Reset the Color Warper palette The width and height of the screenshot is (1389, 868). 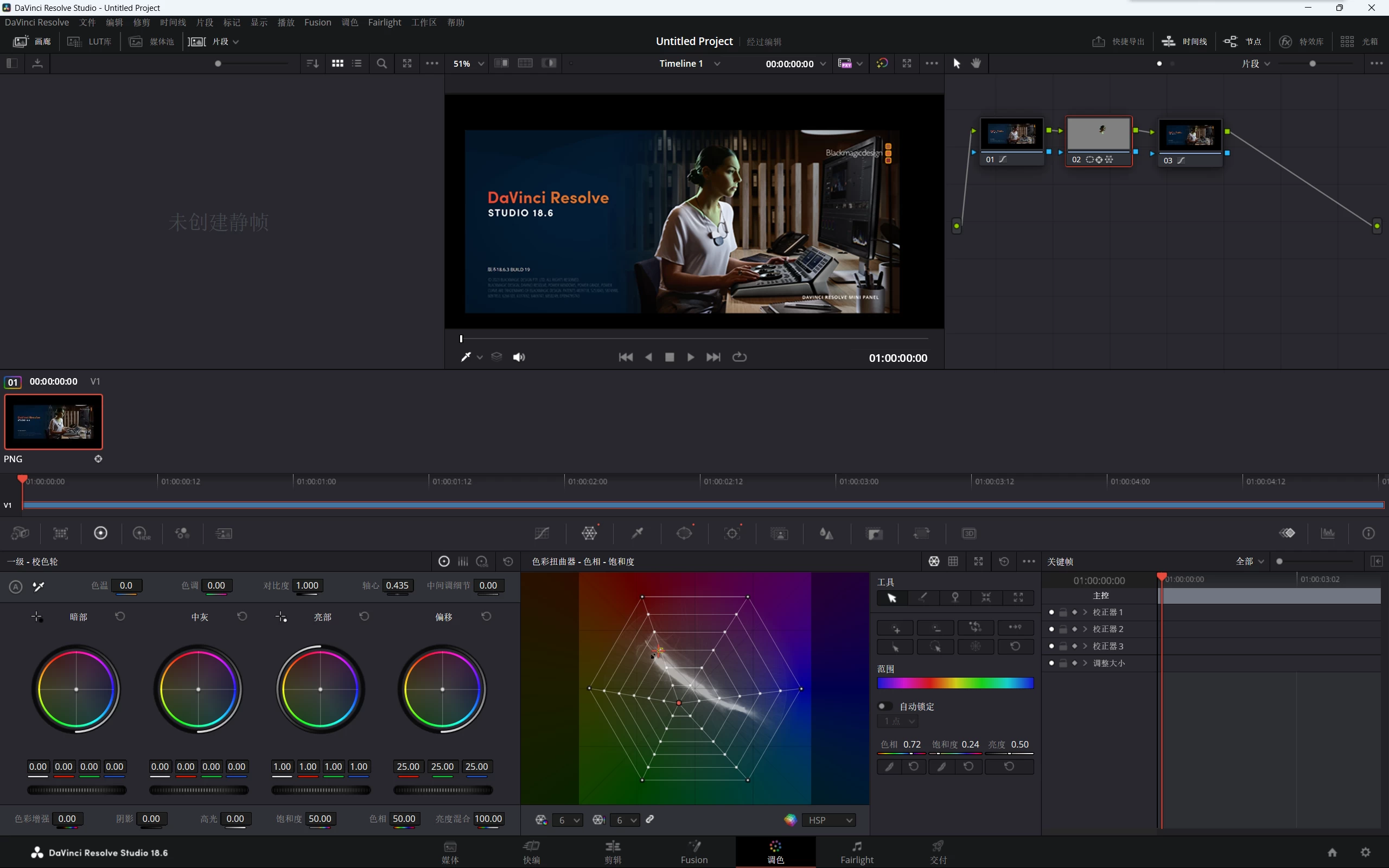click(1004, 561)
